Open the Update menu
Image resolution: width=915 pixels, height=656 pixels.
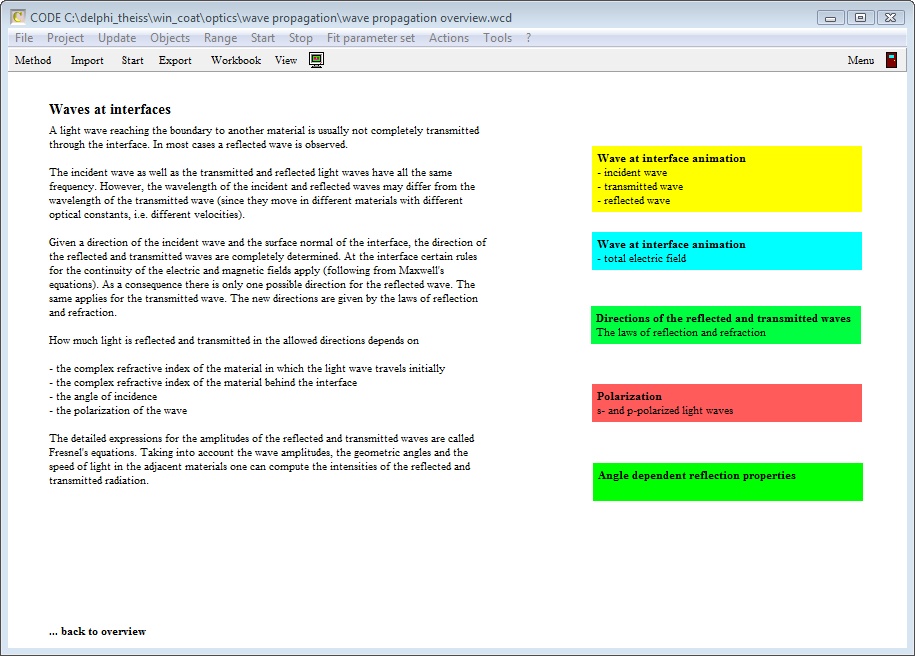(117, 38)
